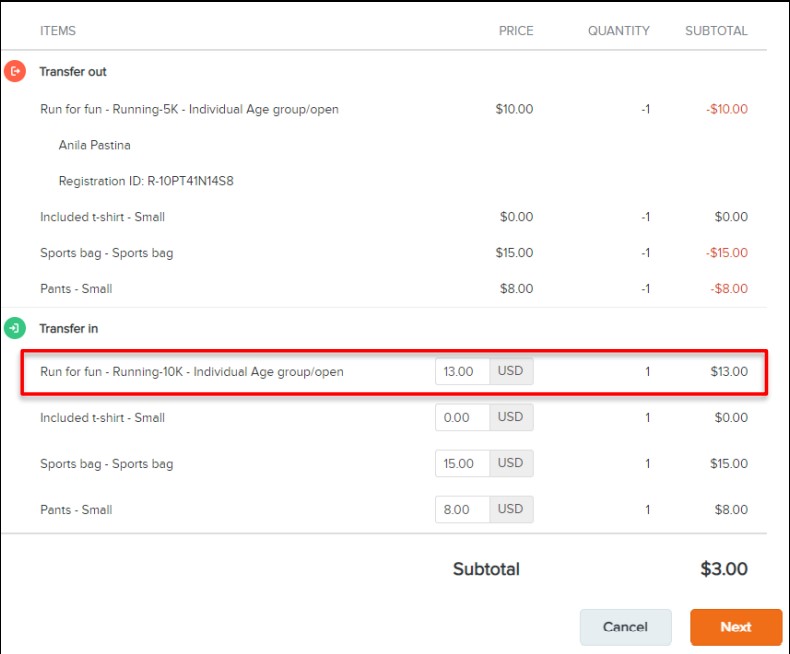Screen dimensions: 790x654
Task: Click the green Transfer in icon
Action: [x=15, y=328]
